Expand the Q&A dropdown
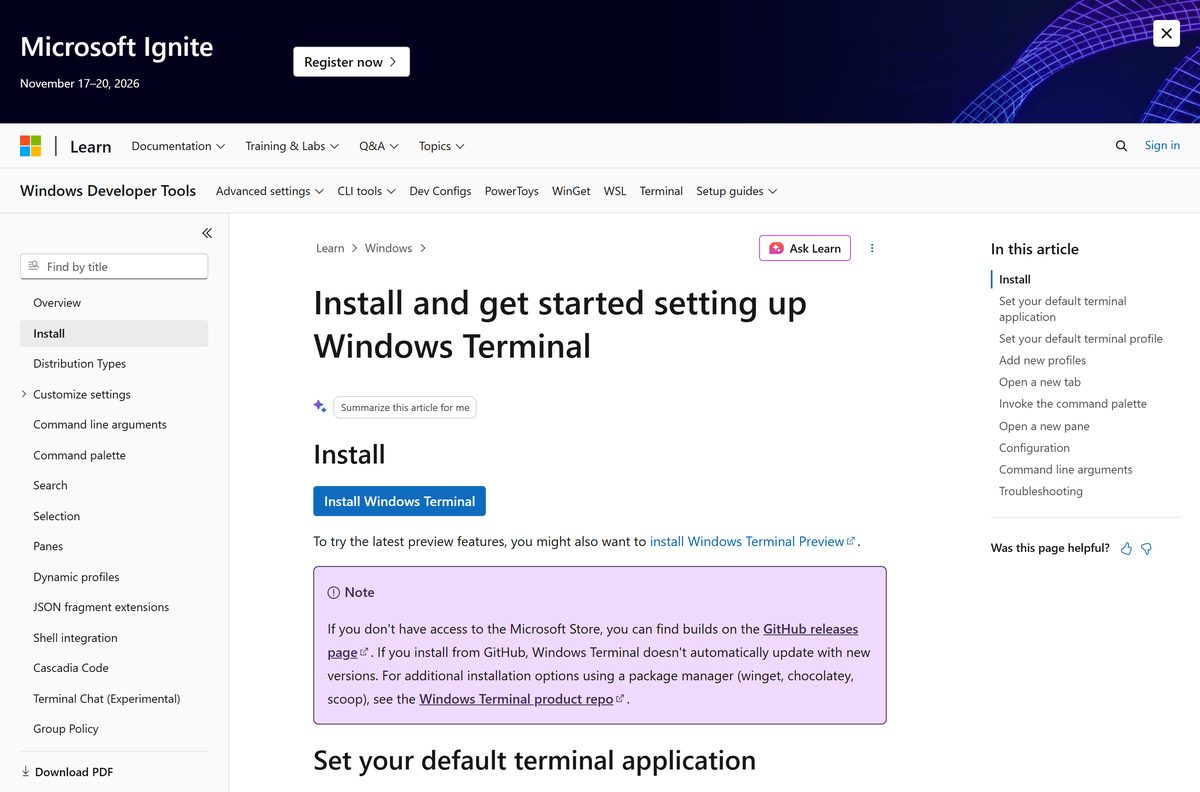 point(379,146)
